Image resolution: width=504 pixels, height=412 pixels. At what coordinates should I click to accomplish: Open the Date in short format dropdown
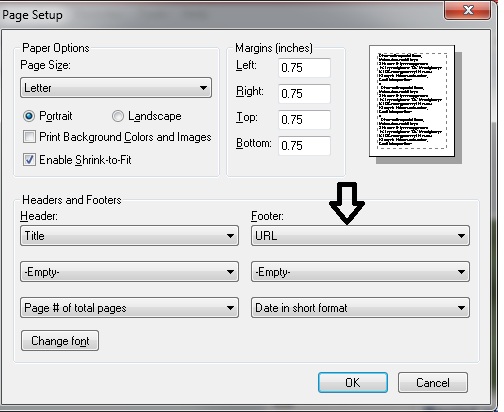360,308
